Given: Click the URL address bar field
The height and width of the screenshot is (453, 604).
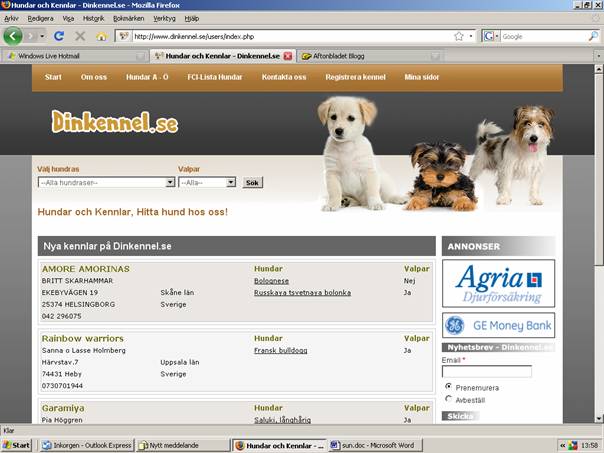Looking at the screenshot, I should 293,36.
